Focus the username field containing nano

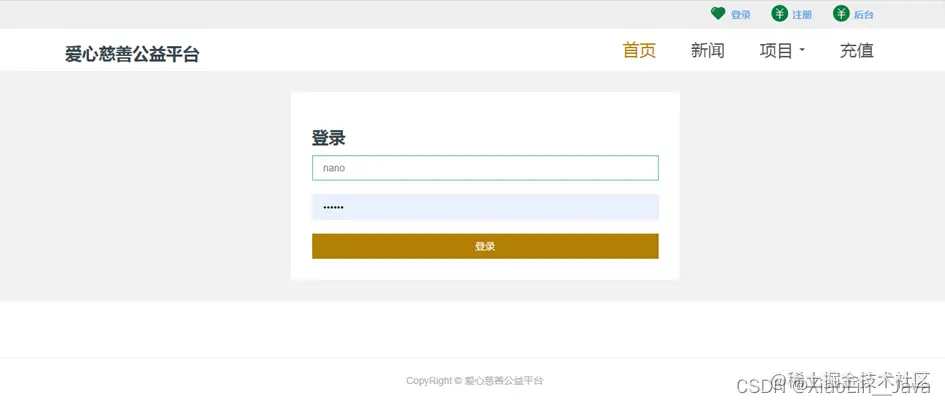(485, 168)
